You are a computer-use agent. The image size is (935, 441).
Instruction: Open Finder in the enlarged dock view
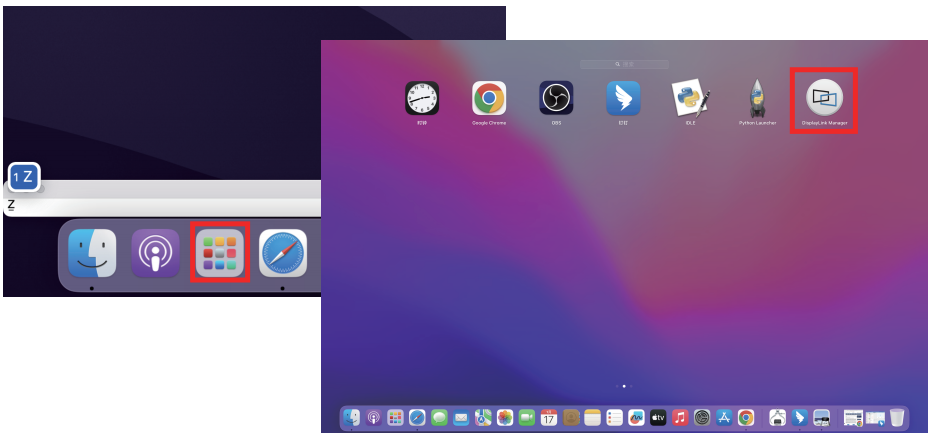click(92, 253)
